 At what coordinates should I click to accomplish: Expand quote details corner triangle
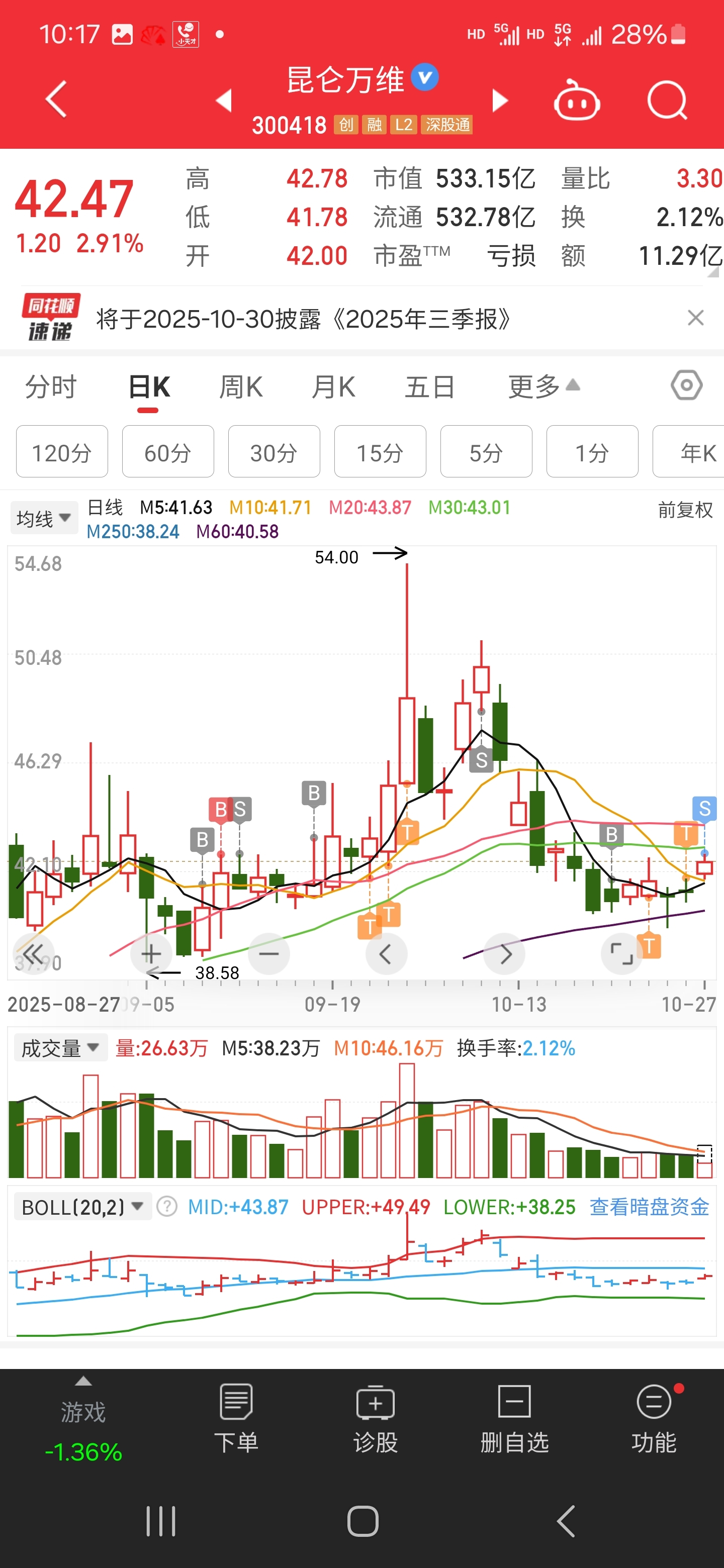pyautogui.click(x=712, y=273)
